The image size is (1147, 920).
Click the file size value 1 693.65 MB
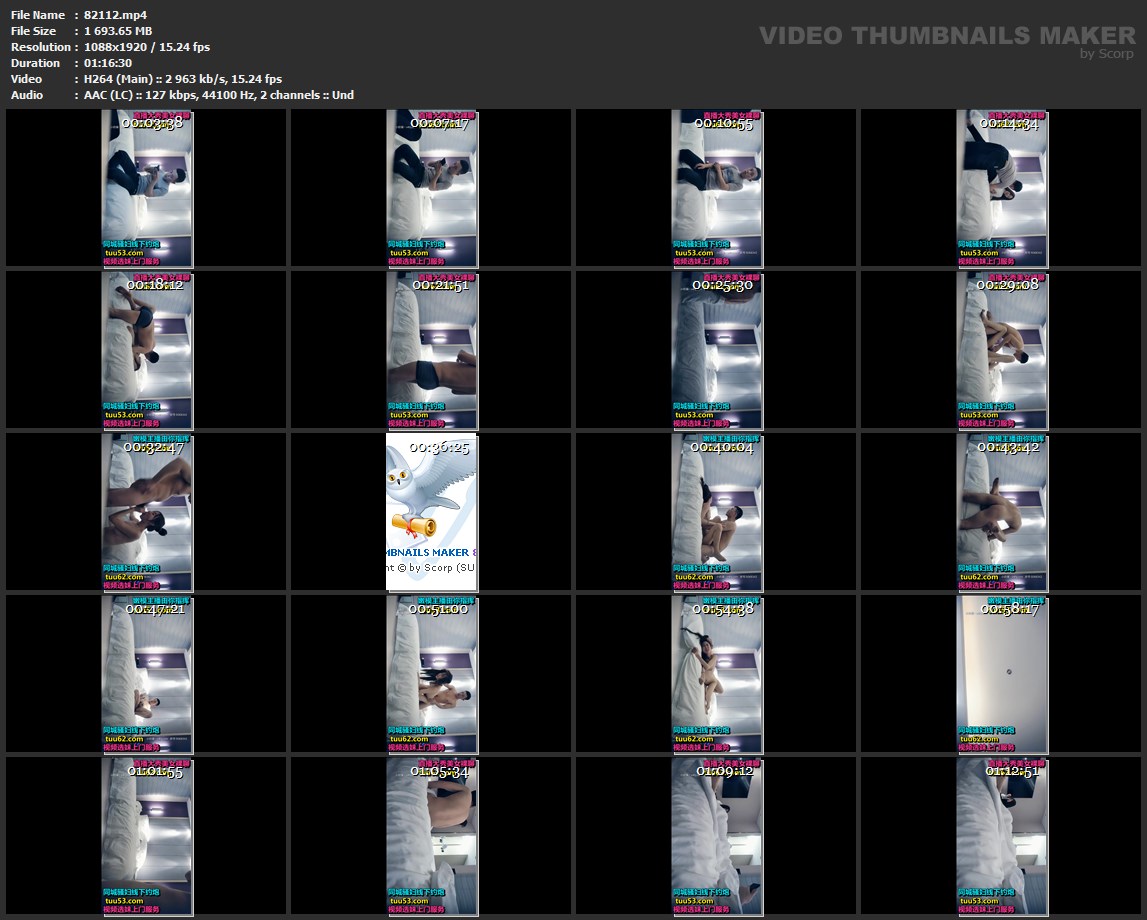tap(118, 31)
